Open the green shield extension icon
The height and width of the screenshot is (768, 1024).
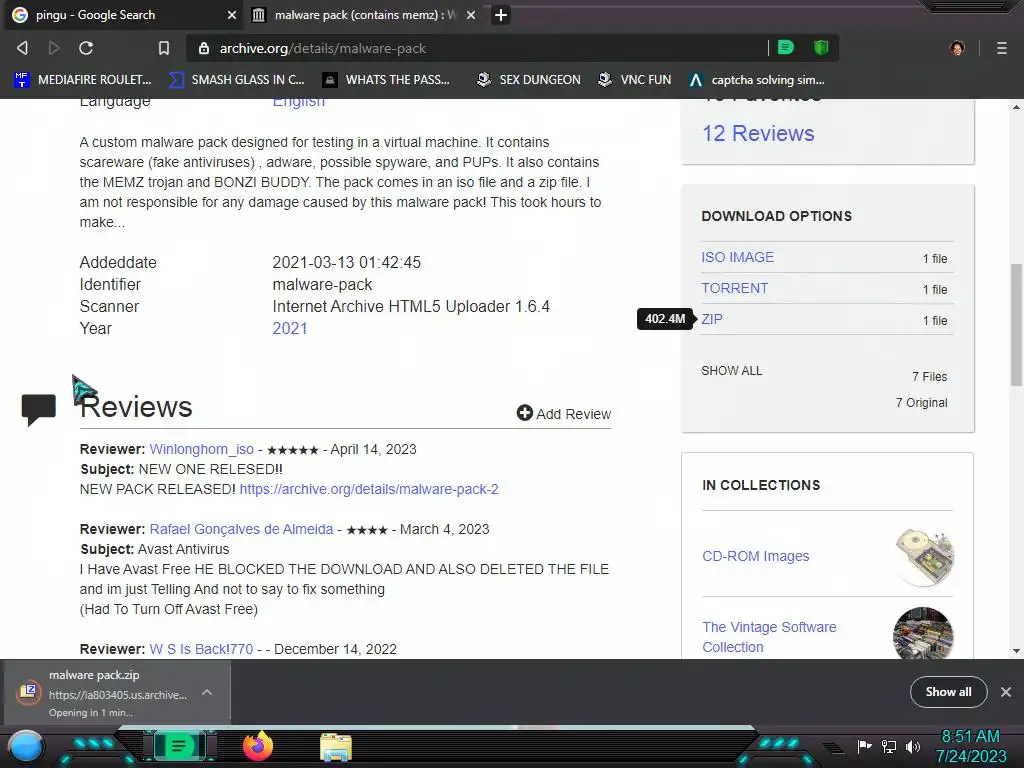[821, 47]
